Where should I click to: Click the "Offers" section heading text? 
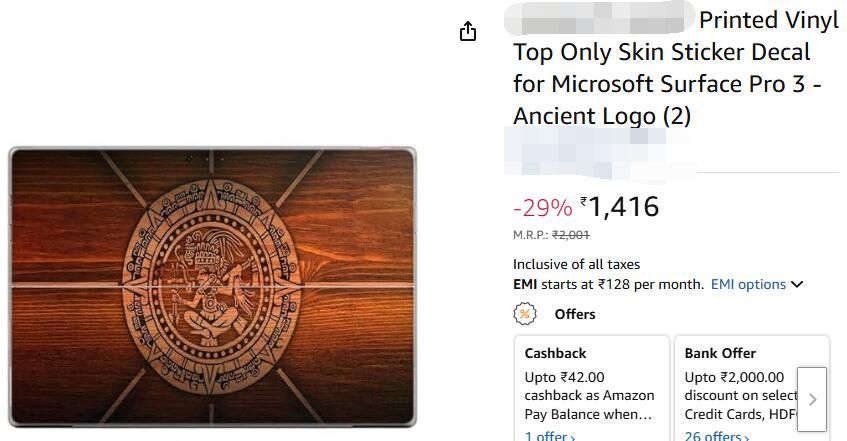point(575,314)
